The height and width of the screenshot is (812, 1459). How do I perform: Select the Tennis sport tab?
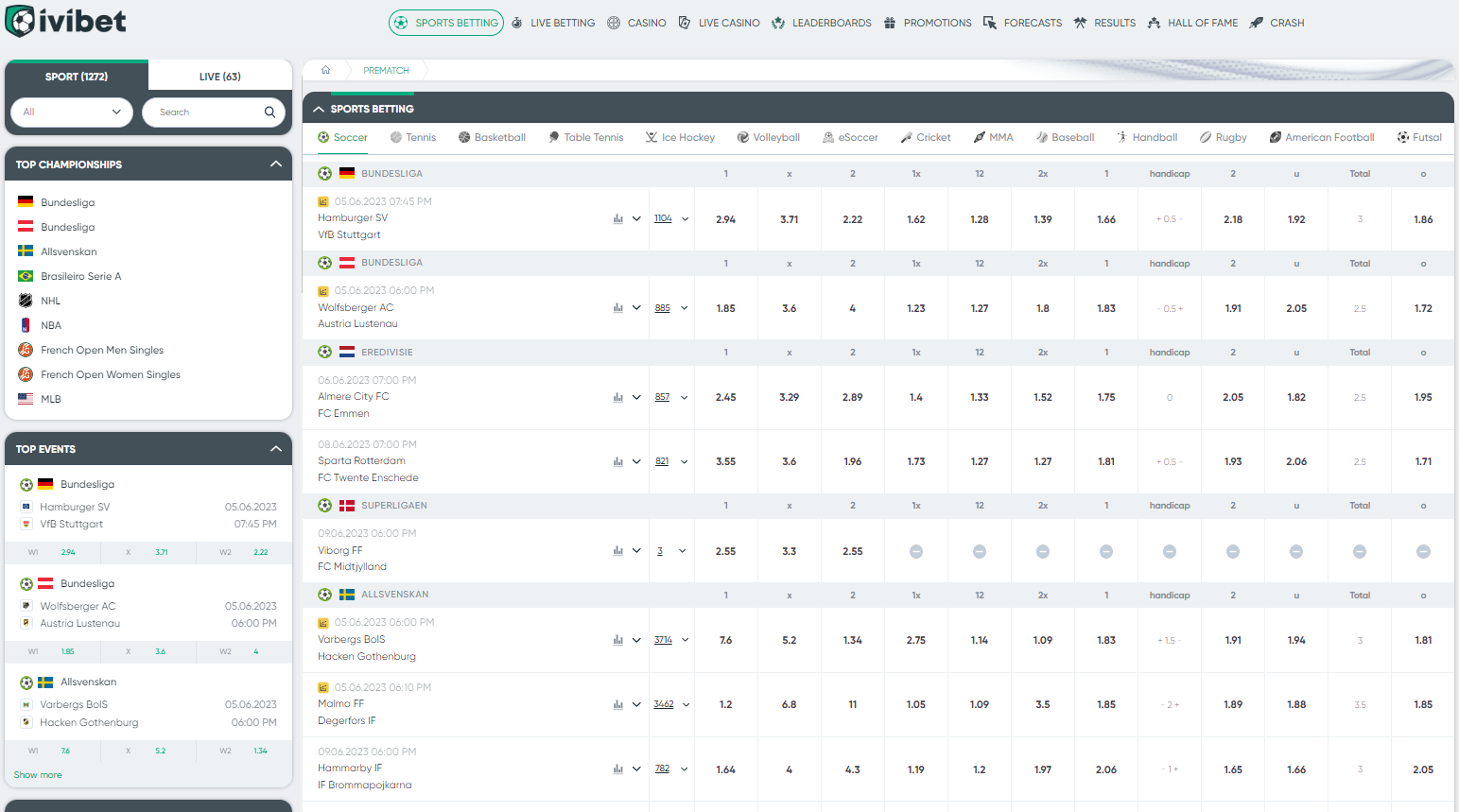(413, 138)
